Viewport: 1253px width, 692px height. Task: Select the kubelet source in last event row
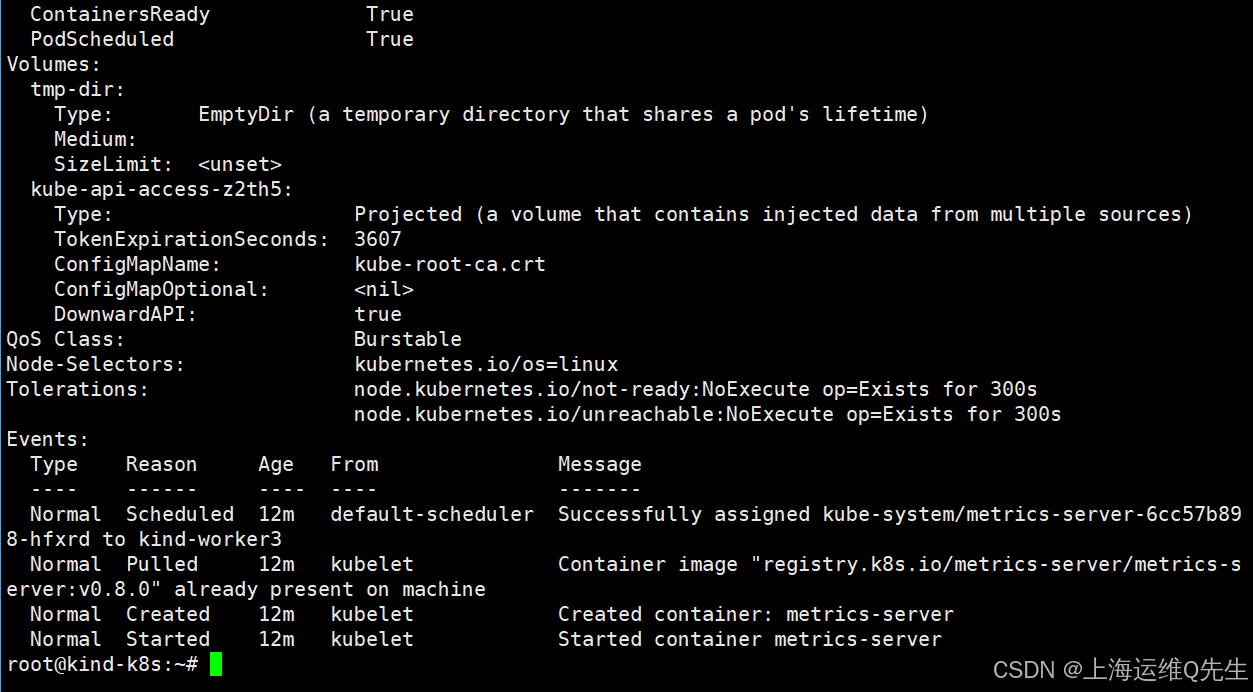coord(371,638)
